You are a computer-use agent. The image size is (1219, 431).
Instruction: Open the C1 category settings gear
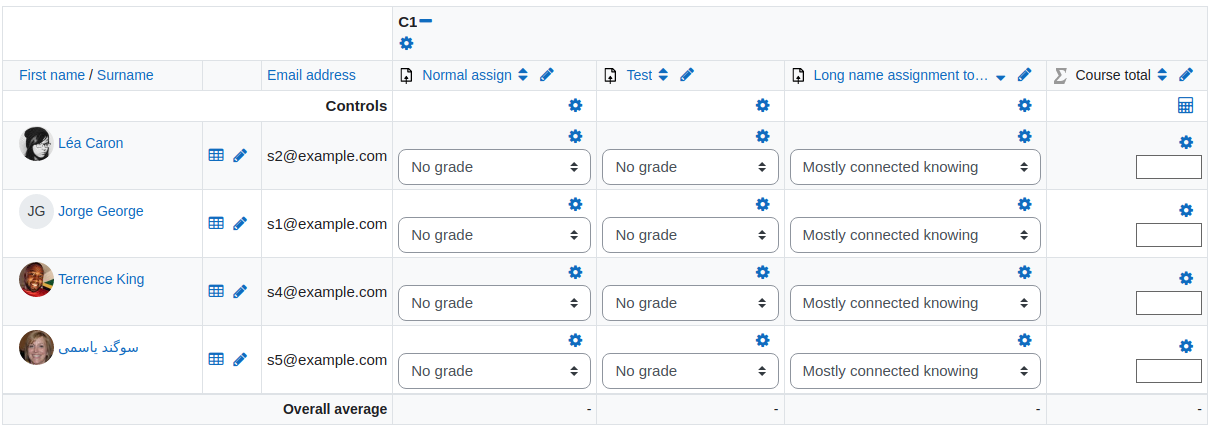tap(406, 44)
